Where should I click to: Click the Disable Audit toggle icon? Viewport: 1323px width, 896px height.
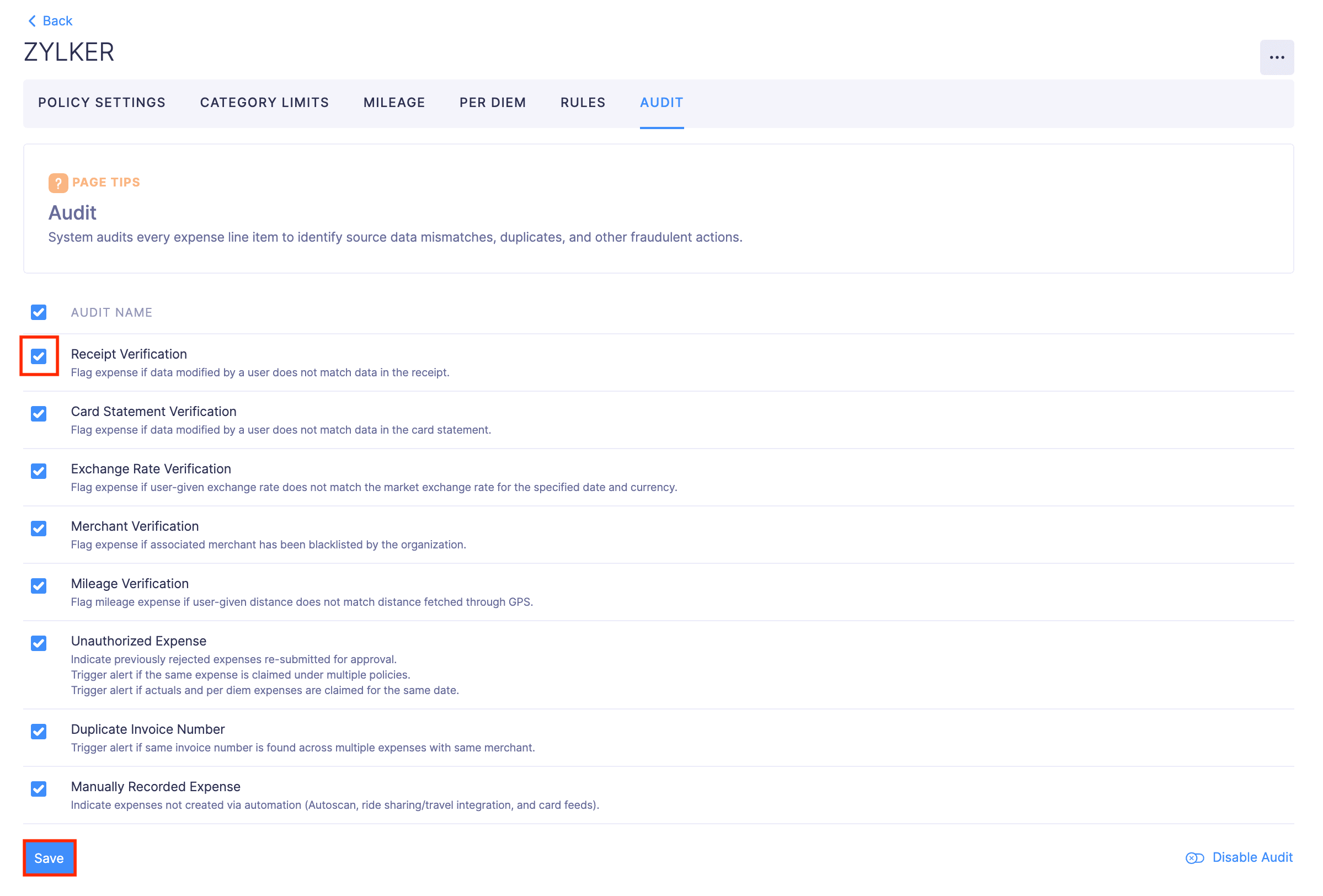click(1194, 858)
